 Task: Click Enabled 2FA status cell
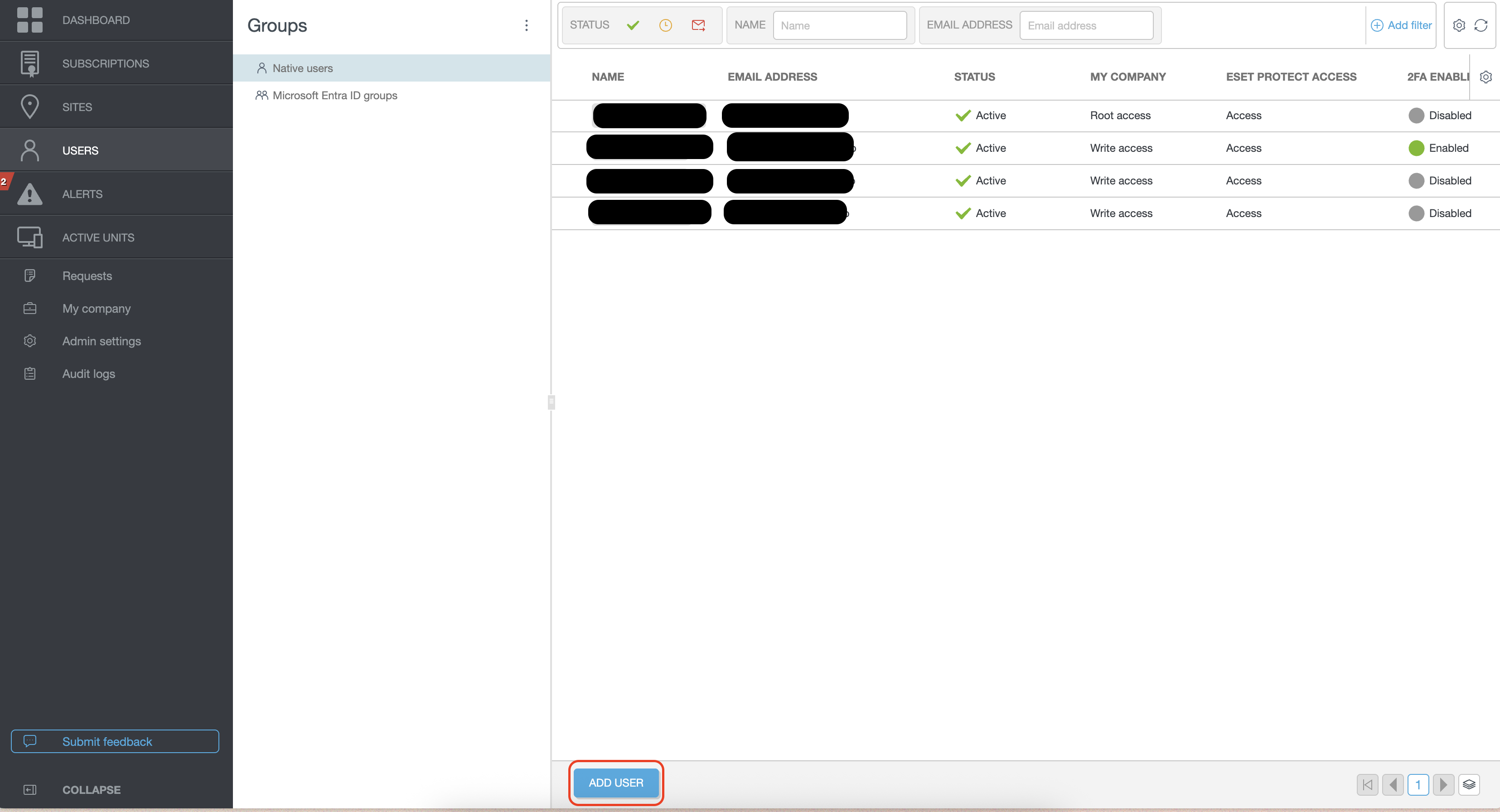tap(1438, 148)
